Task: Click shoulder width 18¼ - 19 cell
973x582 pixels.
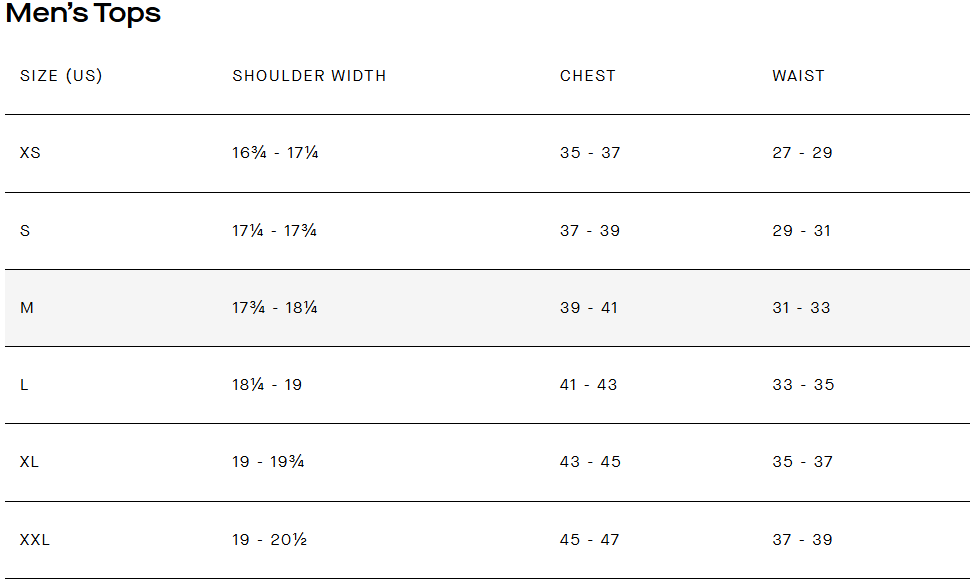Action: pyautogui.click(x=267, y=385)
